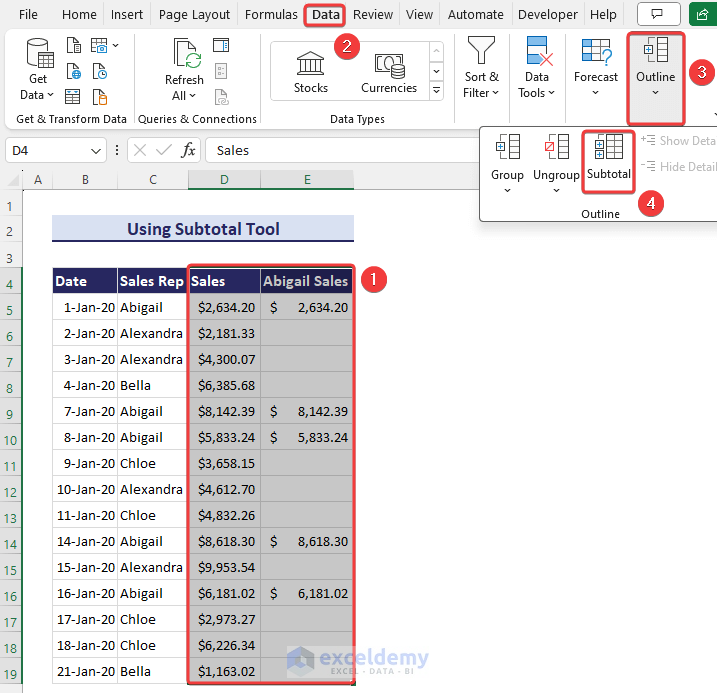Viewport: 717px width, 693px height.
Task: Expand Forecast dropdown chevron
Action: tap(595, 92)
